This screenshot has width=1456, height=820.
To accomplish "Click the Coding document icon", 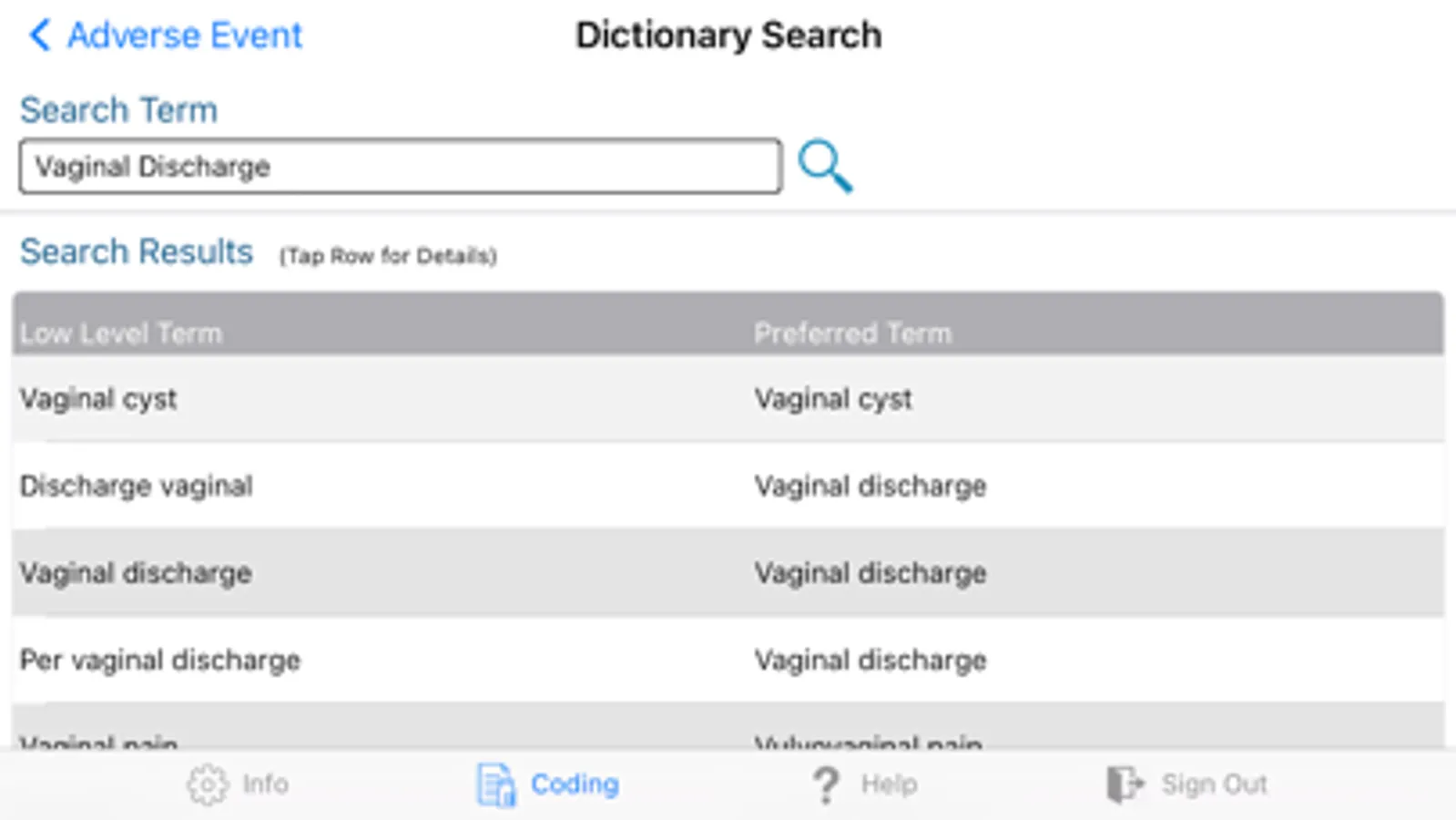I will (x=496, y=784).
